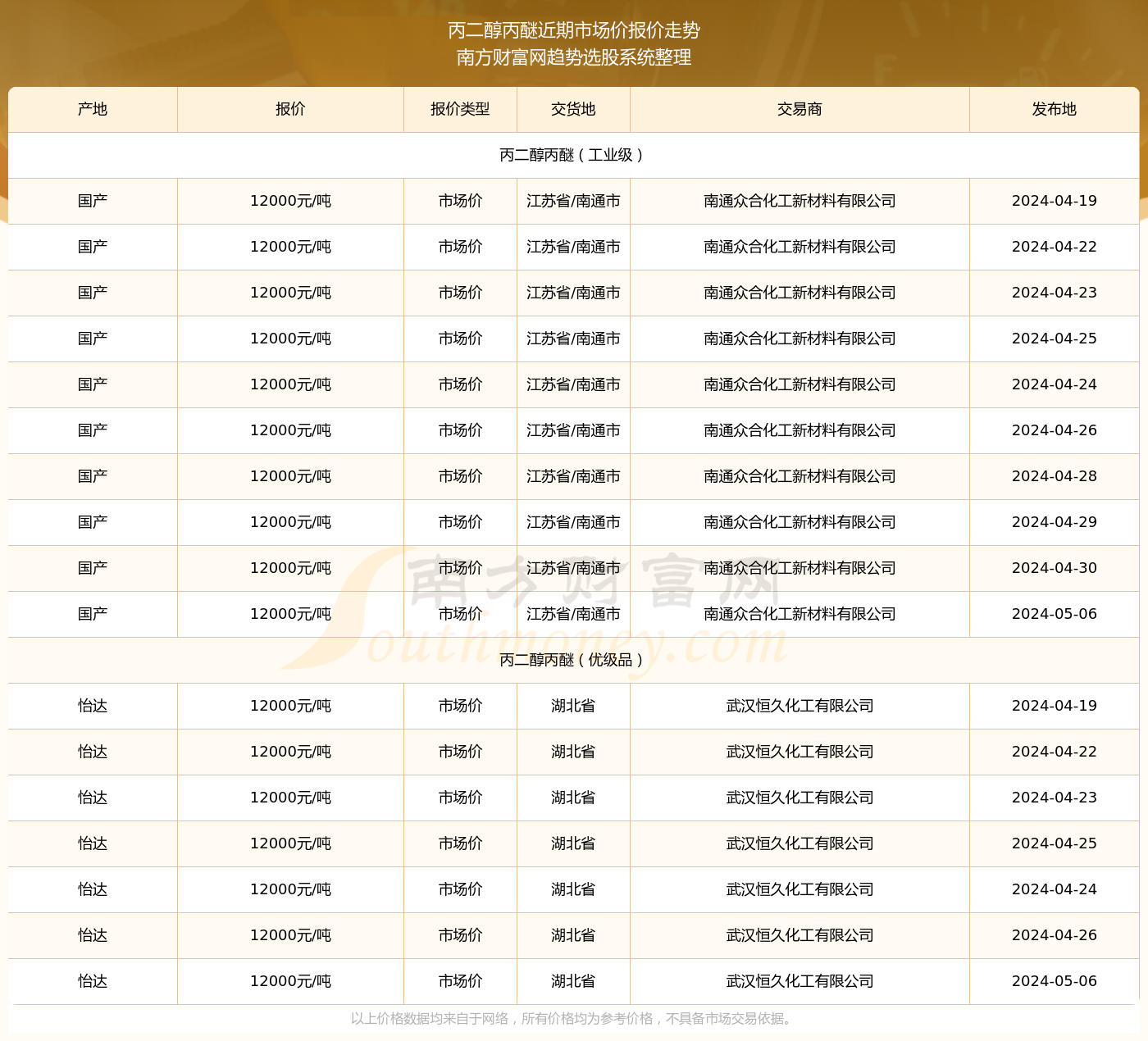This screenshot has height=1041, width=1148.
Task: Click the 交货地 column header
Action: (x=573, y=109)
